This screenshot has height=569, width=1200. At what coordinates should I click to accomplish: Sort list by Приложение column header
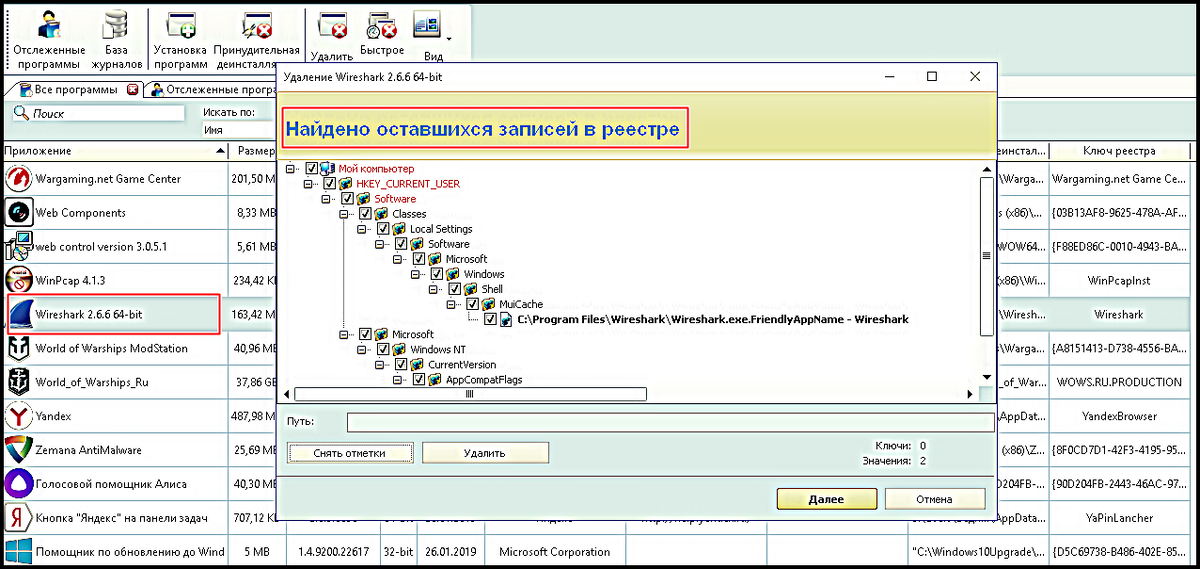tap(114, 151)
